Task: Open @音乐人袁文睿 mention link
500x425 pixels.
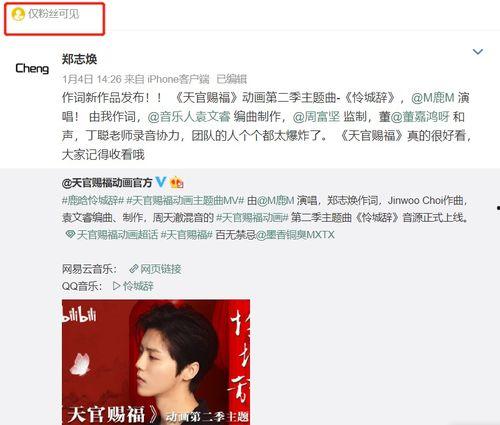Action: [189, 117]
